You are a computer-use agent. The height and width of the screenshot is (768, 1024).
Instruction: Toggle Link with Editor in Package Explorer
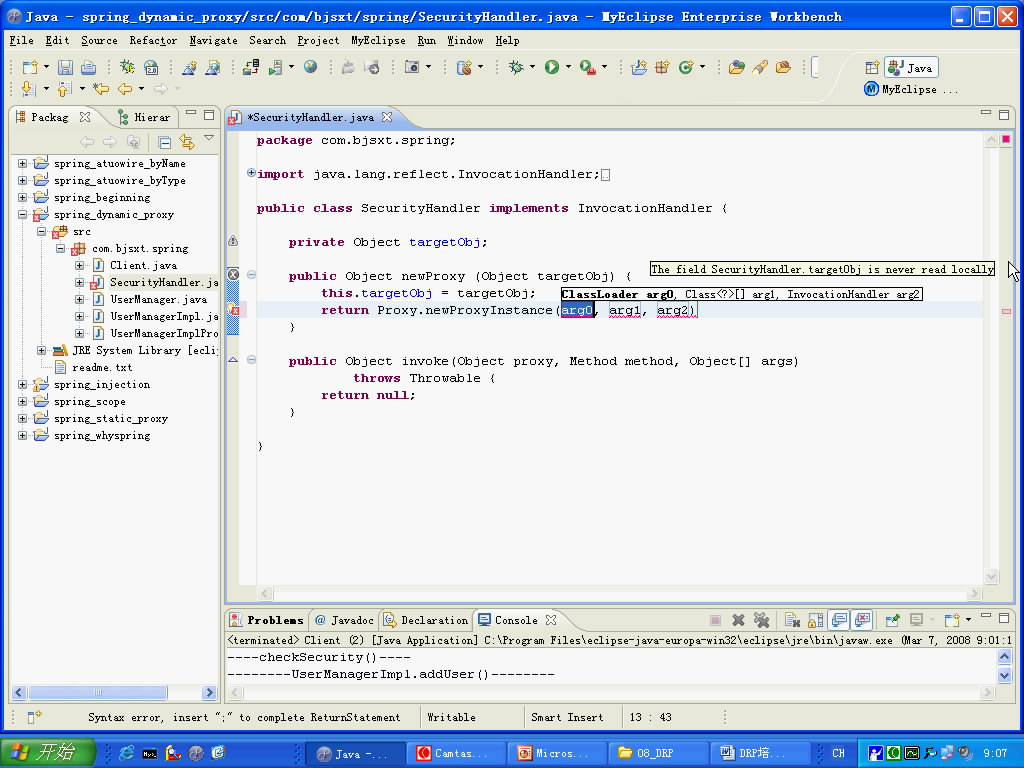(x=186, y=142)
